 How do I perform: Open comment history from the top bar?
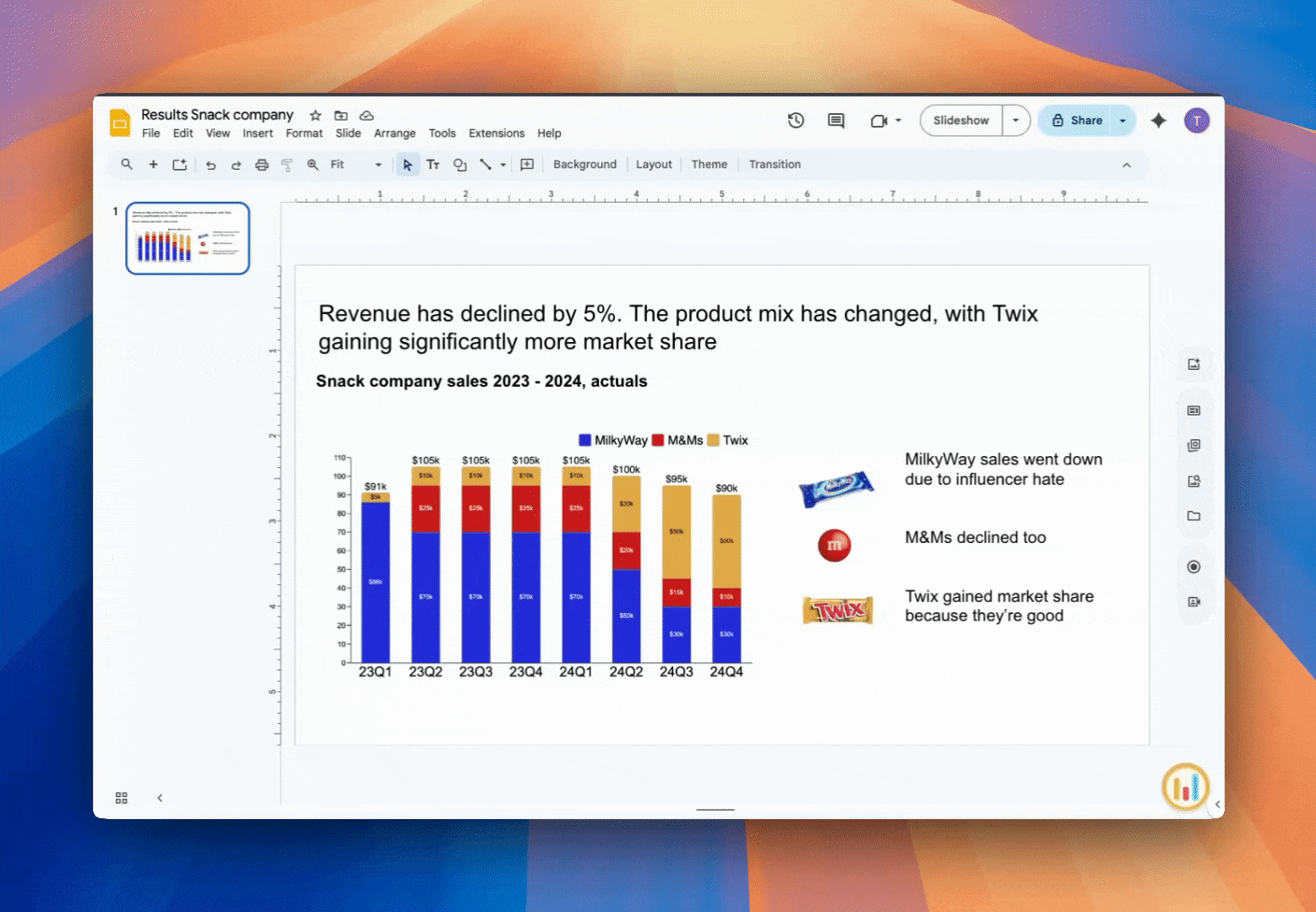[x=835, y=120]
